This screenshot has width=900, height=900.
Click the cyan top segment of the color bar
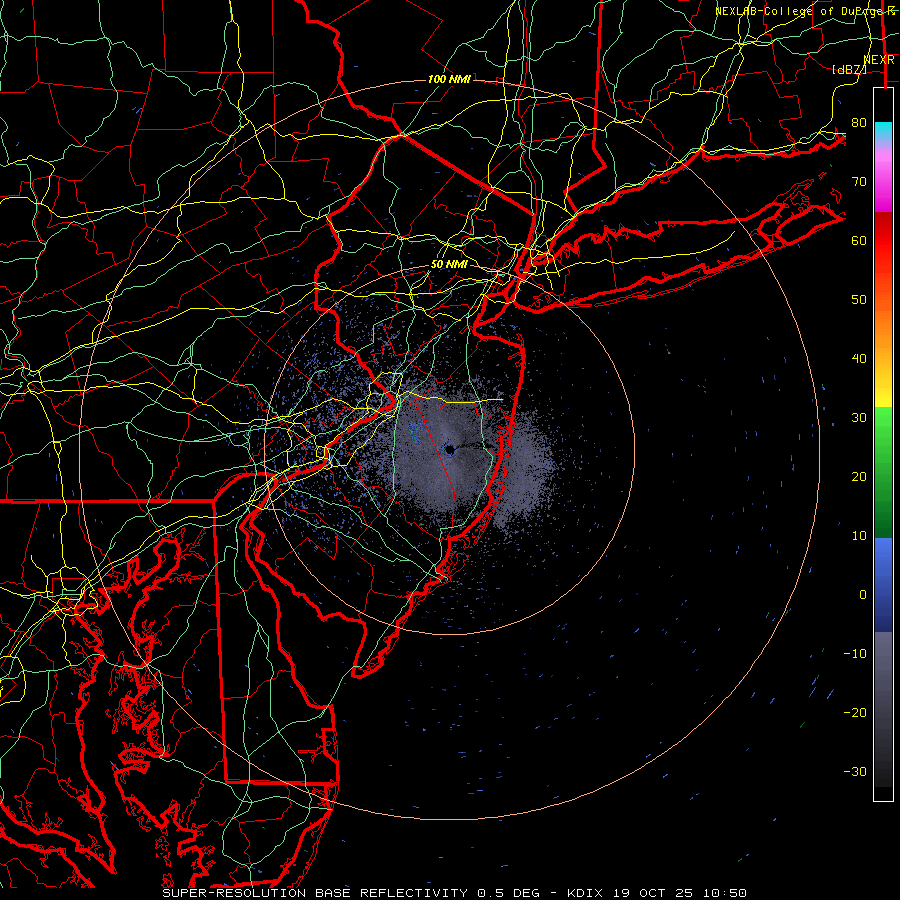(883, 131)
